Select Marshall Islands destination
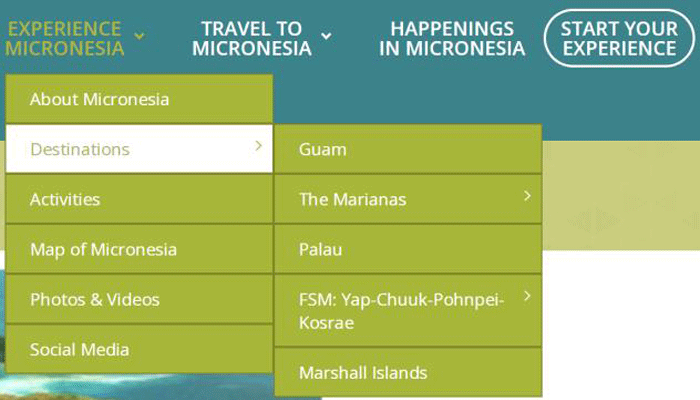700x400 pixels. [408, 372]
